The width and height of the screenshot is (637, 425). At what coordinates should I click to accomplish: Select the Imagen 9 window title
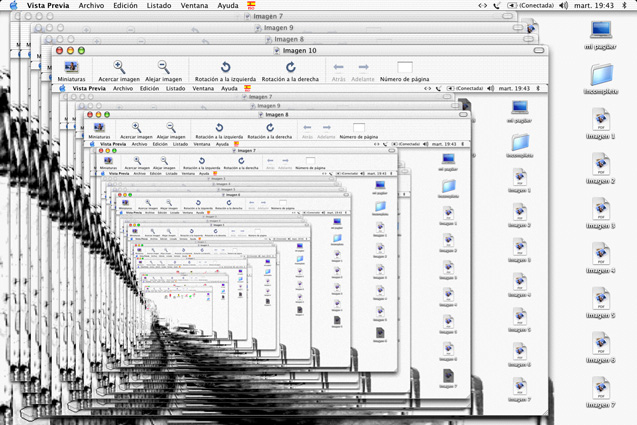tap(279, 28)
